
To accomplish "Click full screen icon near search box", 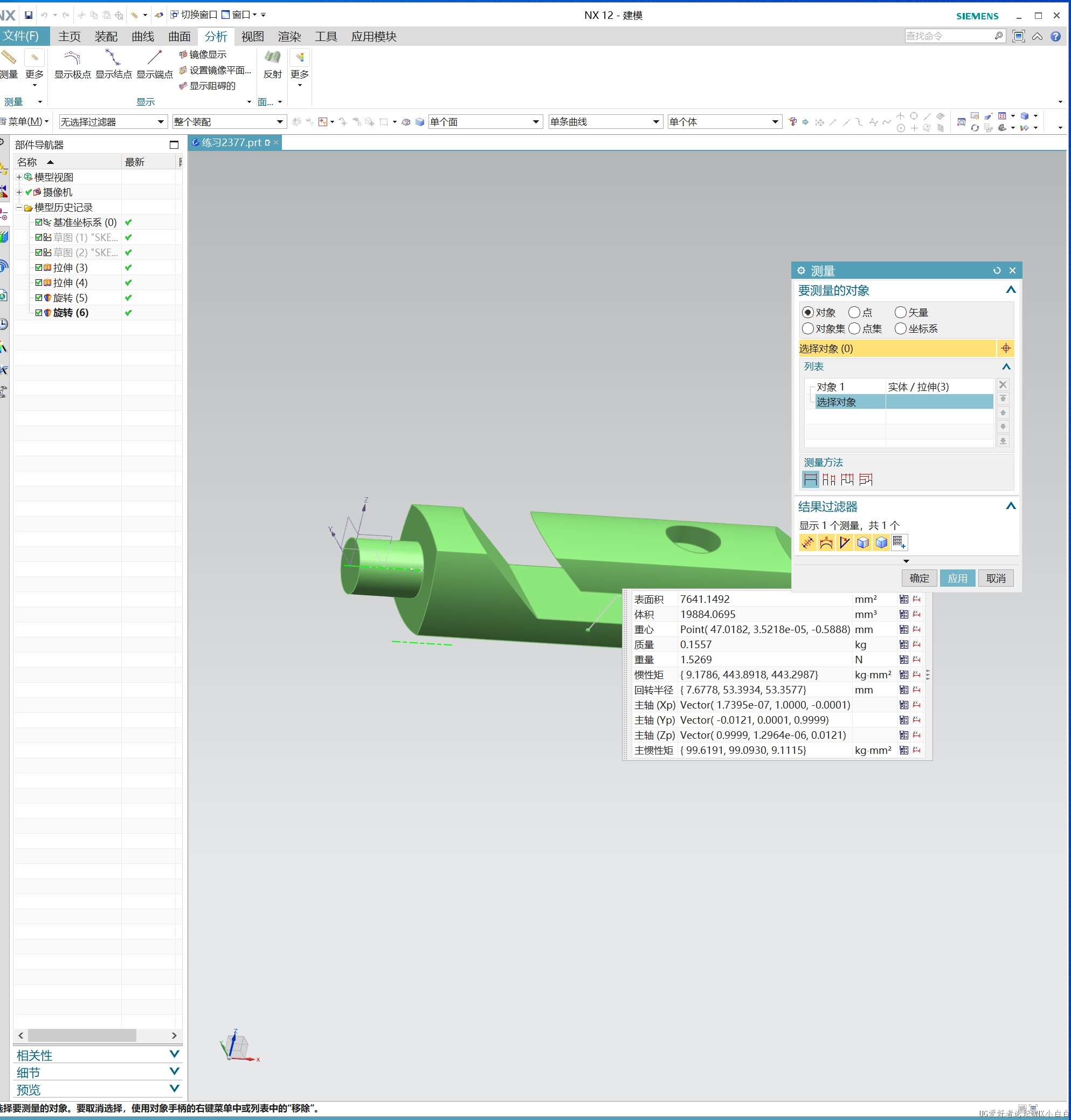I will (1019, 37).
